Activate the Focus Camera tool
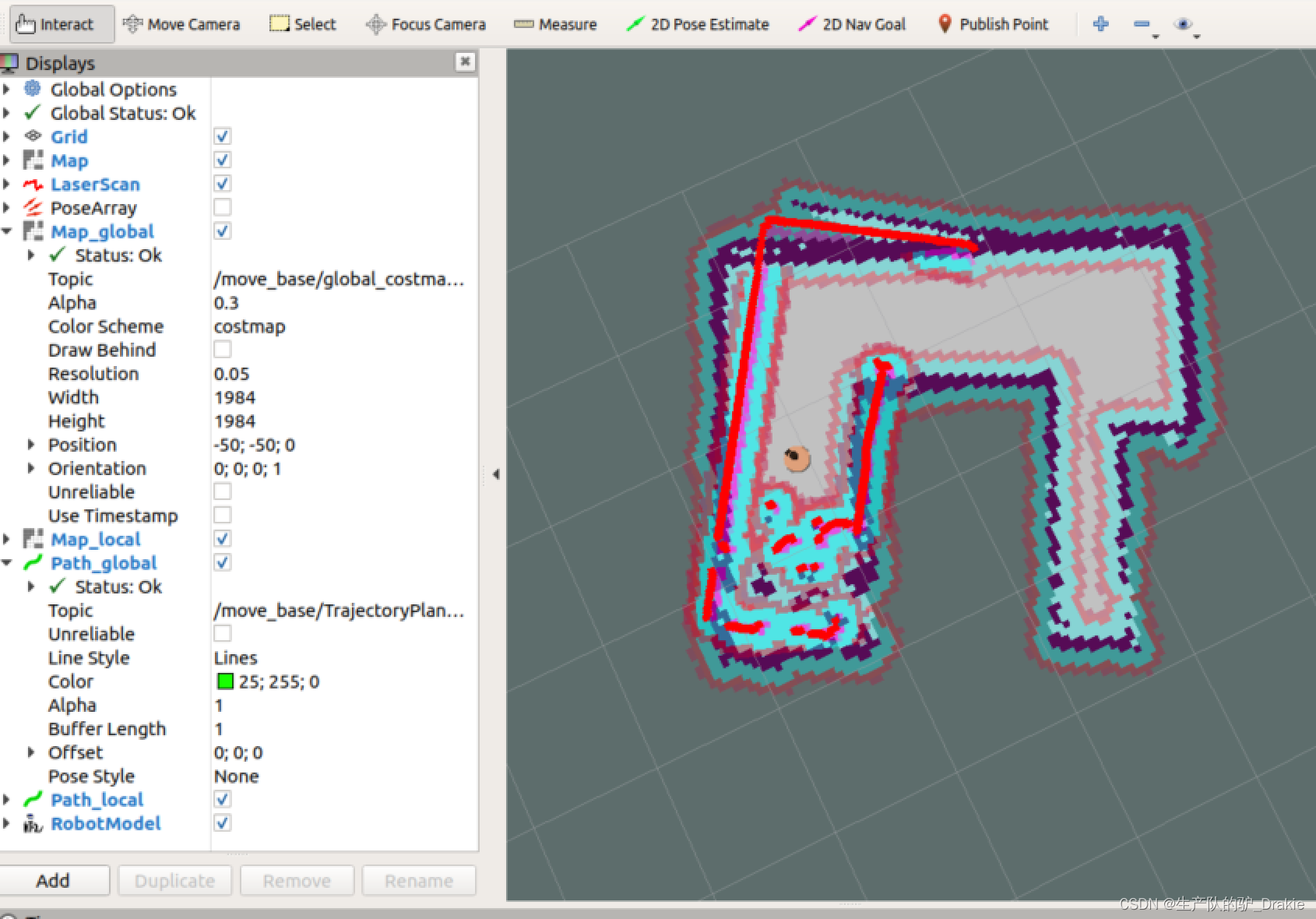 point(425,24)
